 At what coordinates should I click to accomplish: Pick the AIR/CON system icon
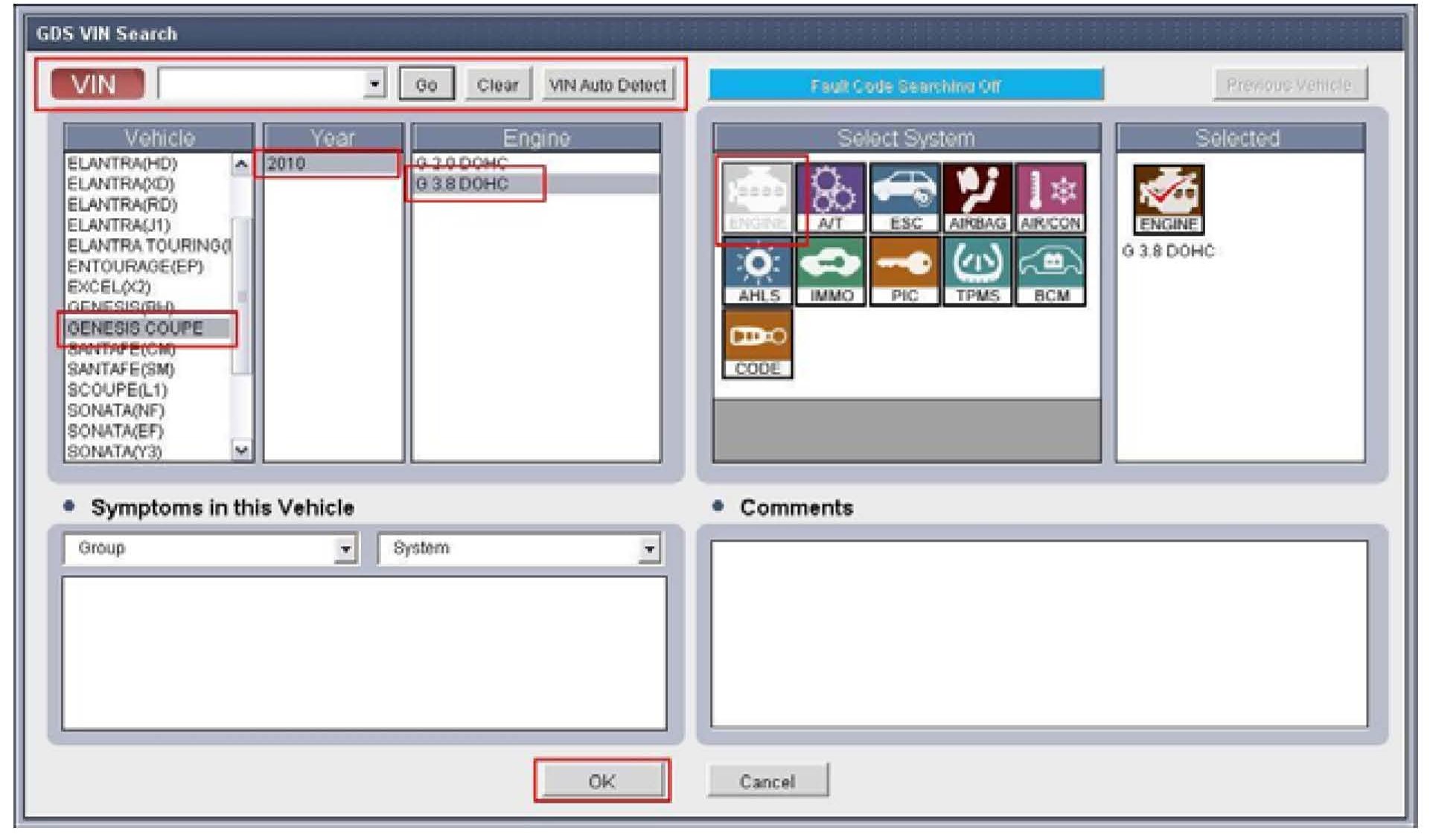(x=1050, y=197)
